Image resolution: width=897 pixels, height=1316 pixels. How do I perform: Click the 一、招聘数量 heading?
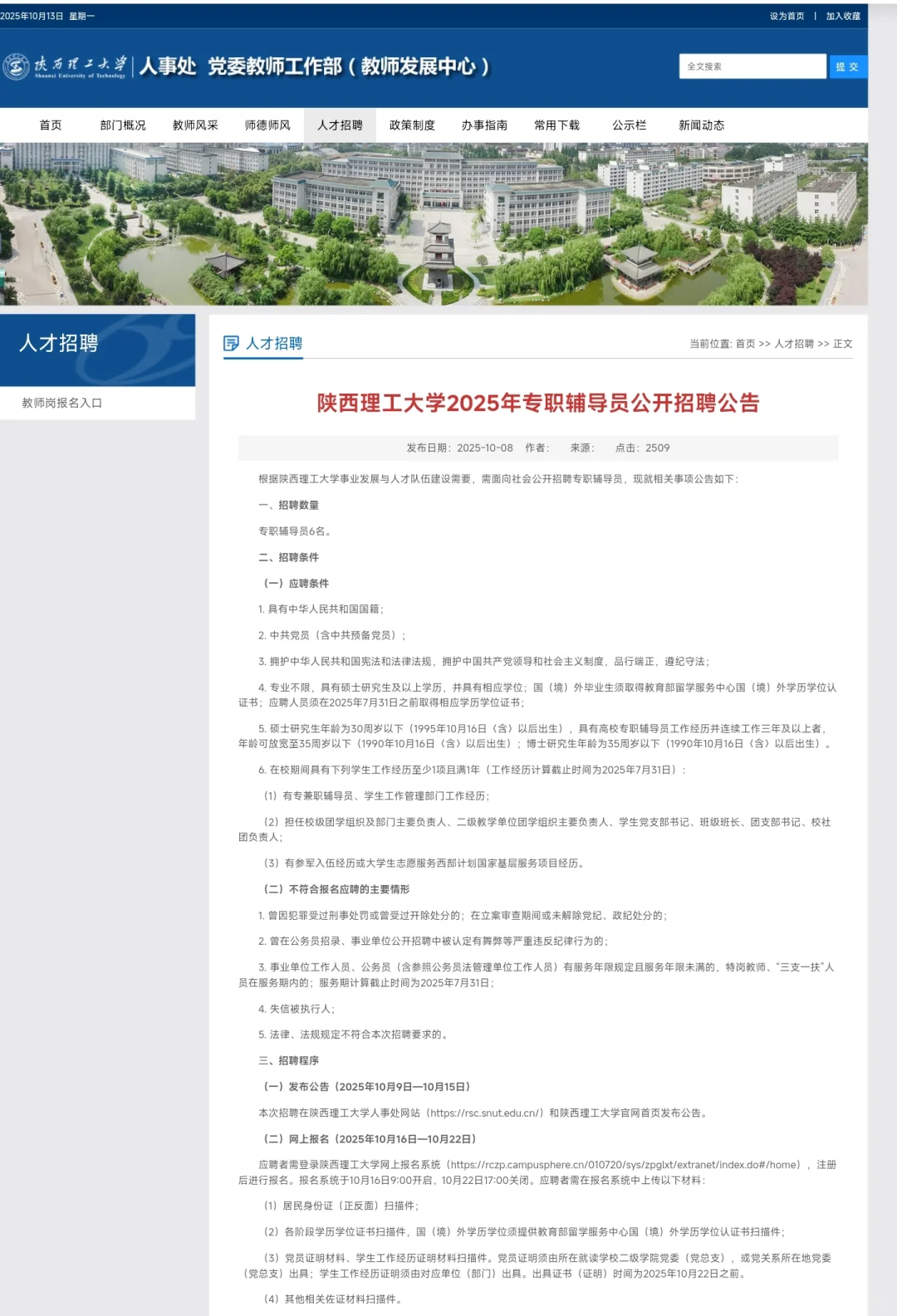click(288, 505)
